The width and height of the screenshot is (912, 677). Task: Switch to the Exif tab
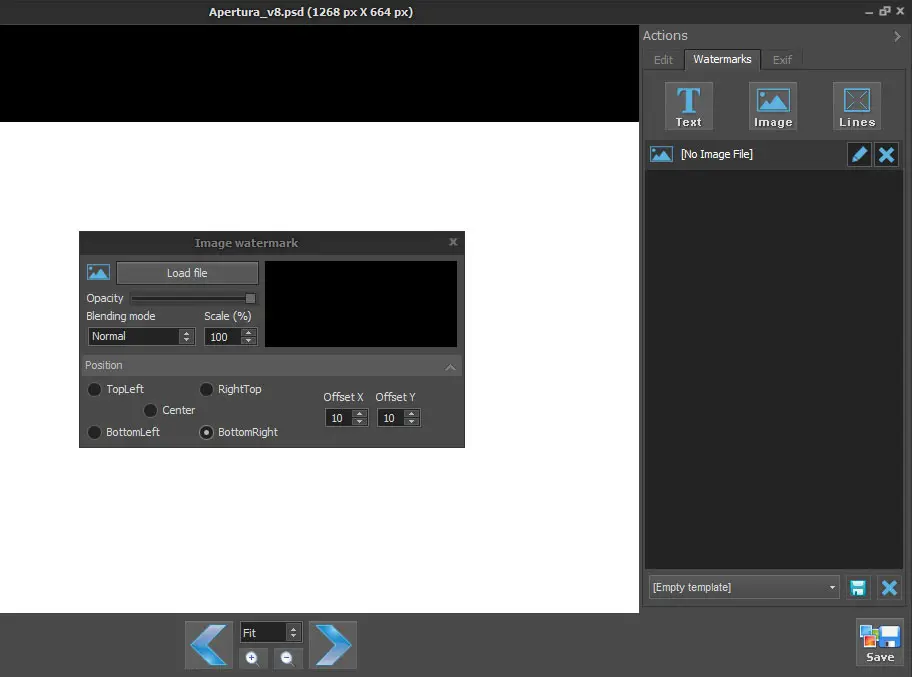[x=782, y=60]
